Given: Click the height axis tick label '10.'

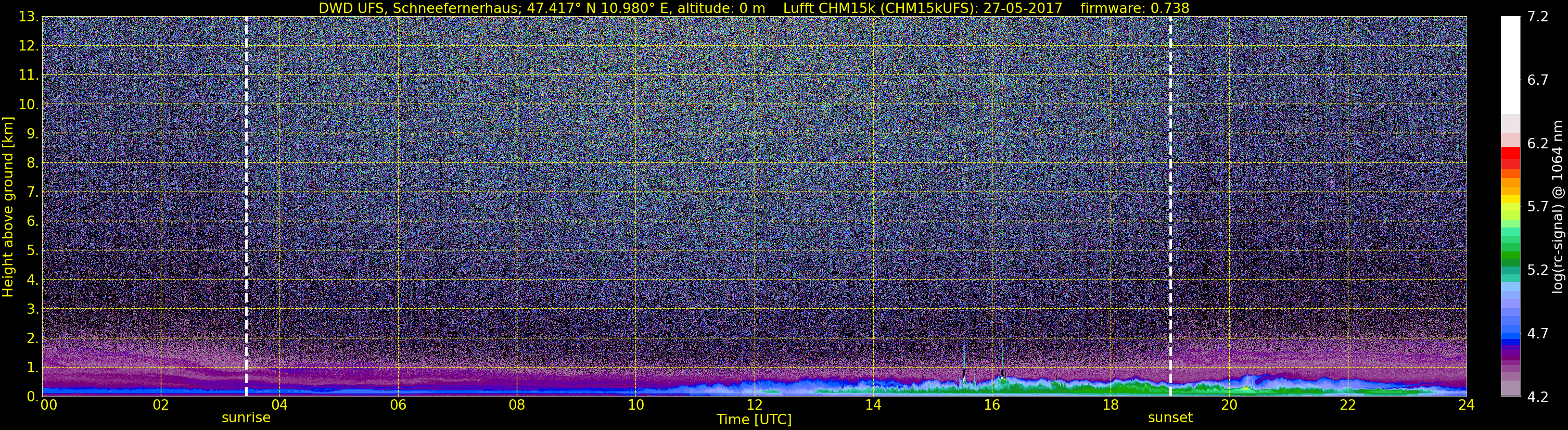Looking at the screenshot, I should coord(29,105).
